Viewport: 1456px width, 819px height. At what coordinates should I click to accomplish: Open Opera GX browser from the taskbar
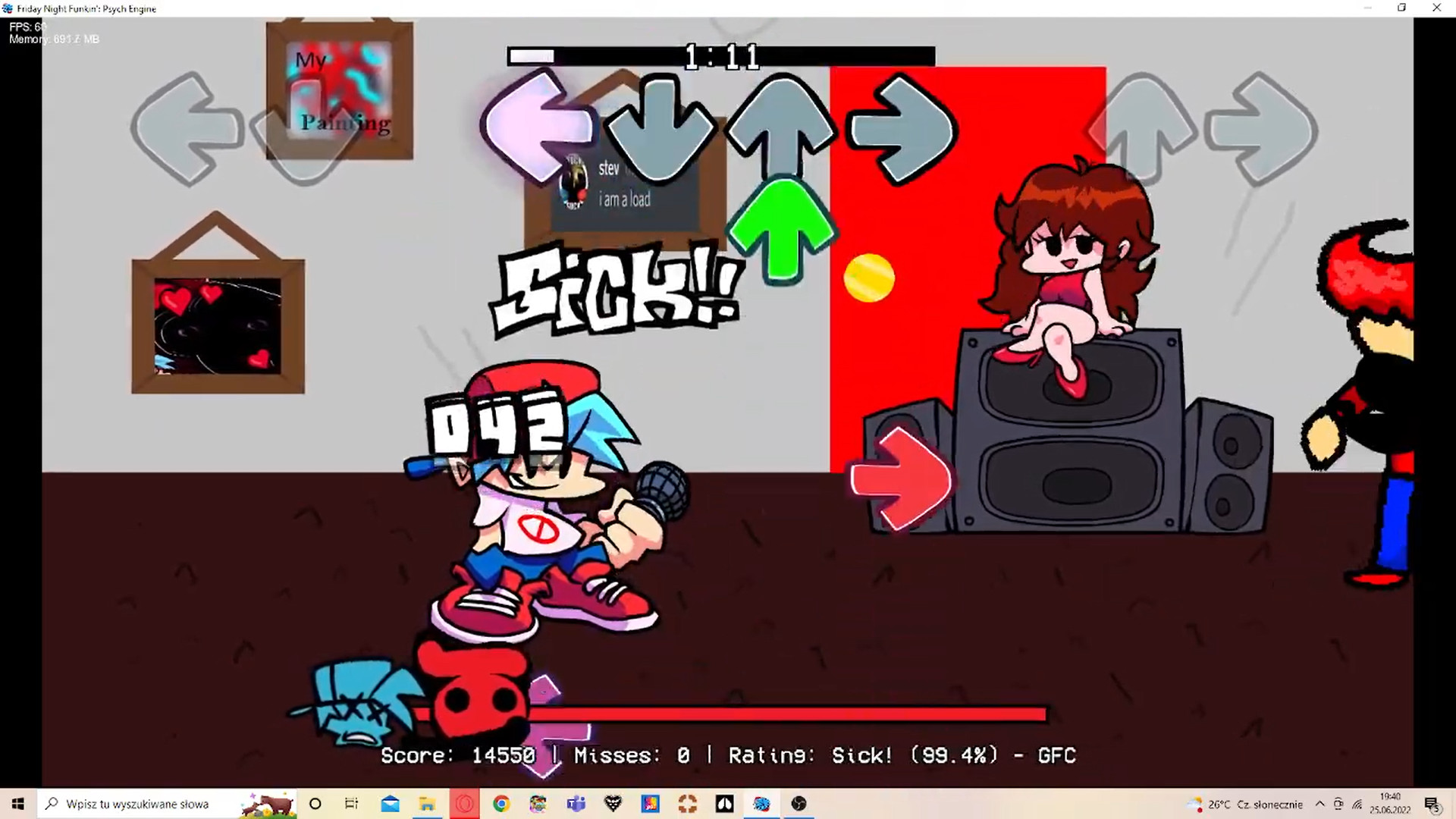(465, 804)
